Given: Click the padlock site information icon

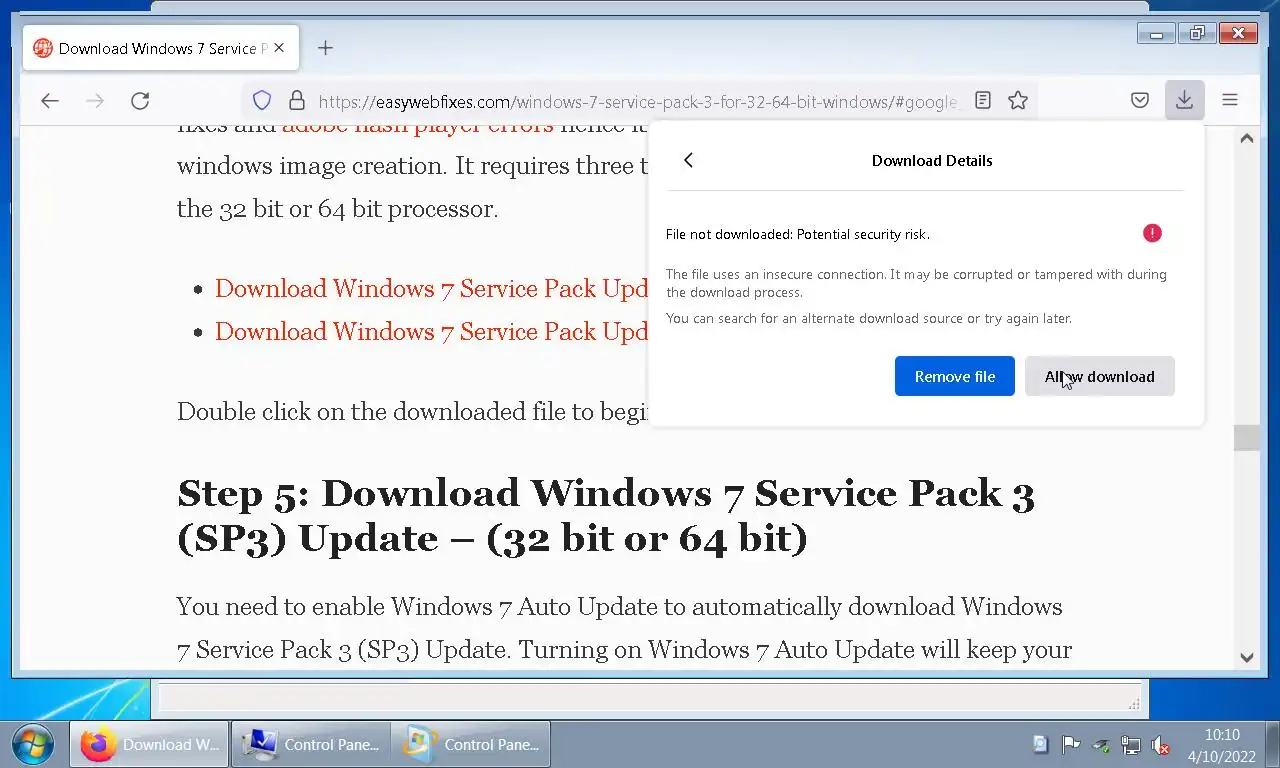Looking at the screenshot, I should point(296,100).
